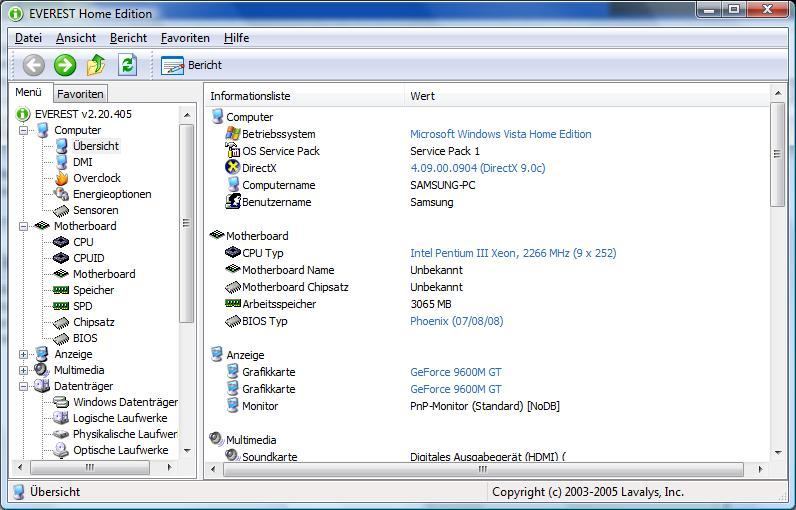Select the Service Pack 1 value

[445, 151]
